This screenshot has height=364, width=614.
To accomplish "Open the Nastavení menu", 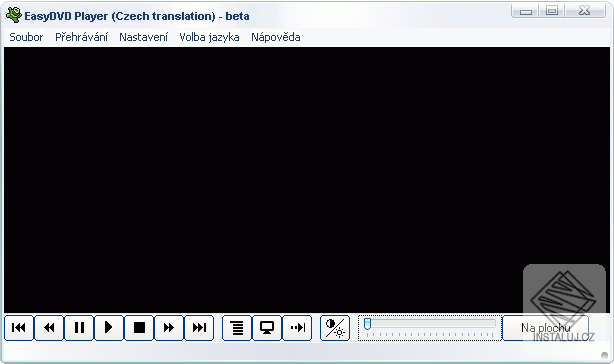I will 143,37.
